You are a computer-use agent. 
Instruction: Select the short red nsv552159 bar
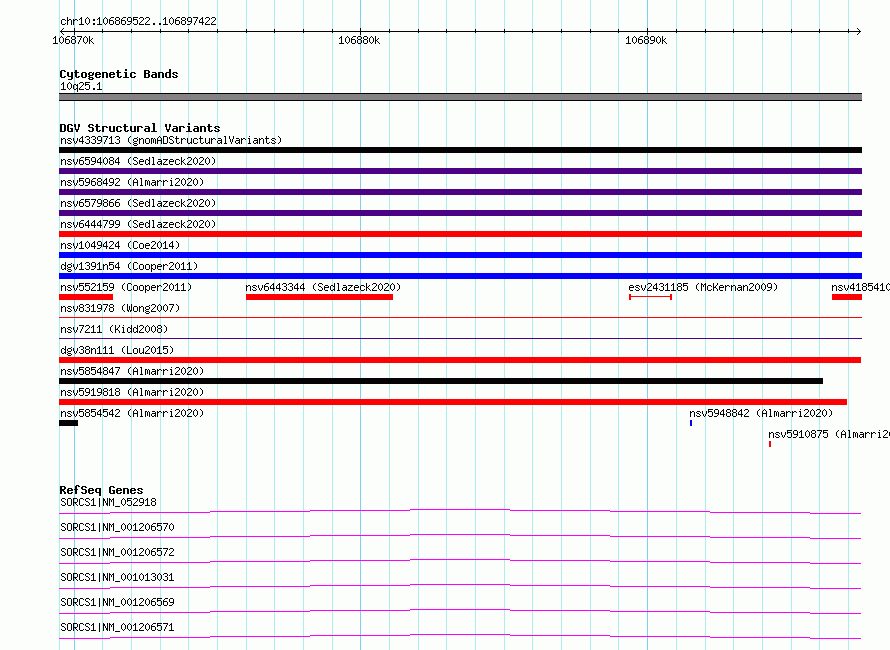(86, 297)
